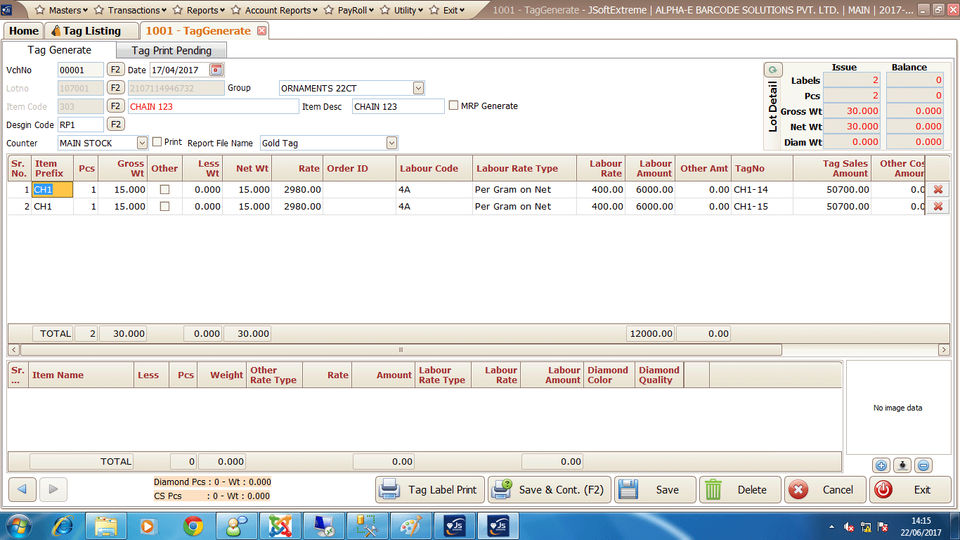
Task: Click the Exit button
Action: point(910,489)
